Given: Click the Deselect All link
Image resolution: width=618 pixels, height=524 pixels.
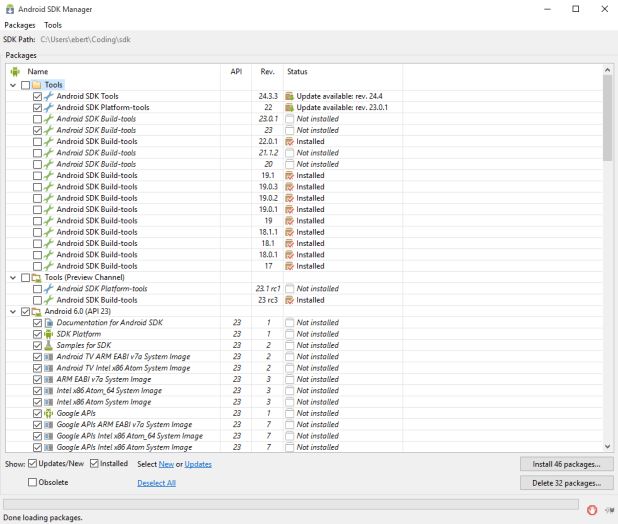Looking at the screenshot, I should (156, 483).
